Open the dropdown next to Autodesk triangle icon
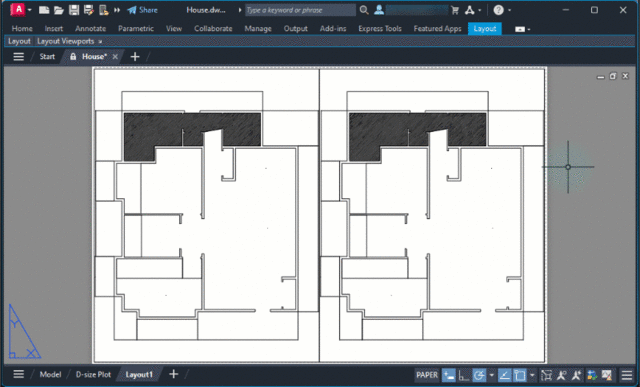The width and height of the screenshot is (640, 387). tap(480, 10)
